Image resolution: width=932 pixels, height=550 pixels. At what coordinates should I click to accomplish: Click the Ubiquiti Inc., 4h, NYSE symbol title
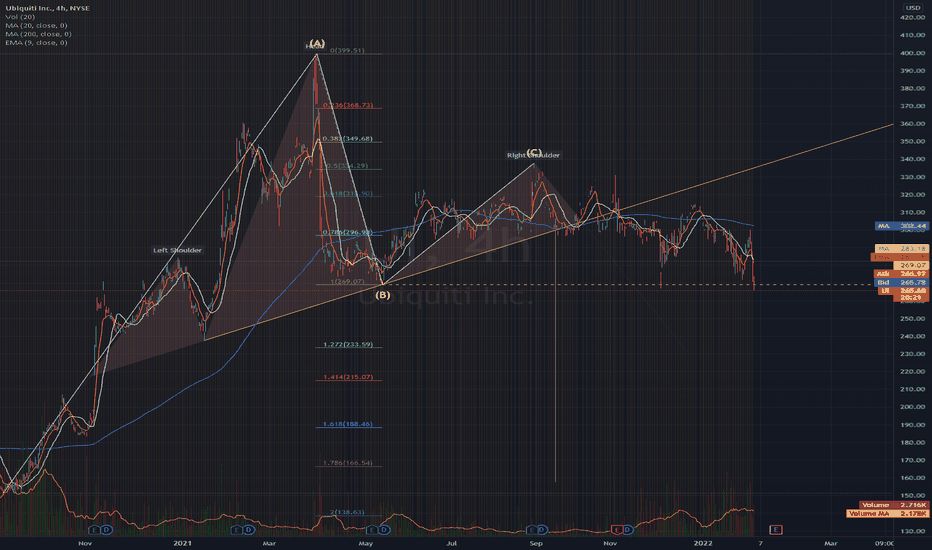click(x=48, y=8)
